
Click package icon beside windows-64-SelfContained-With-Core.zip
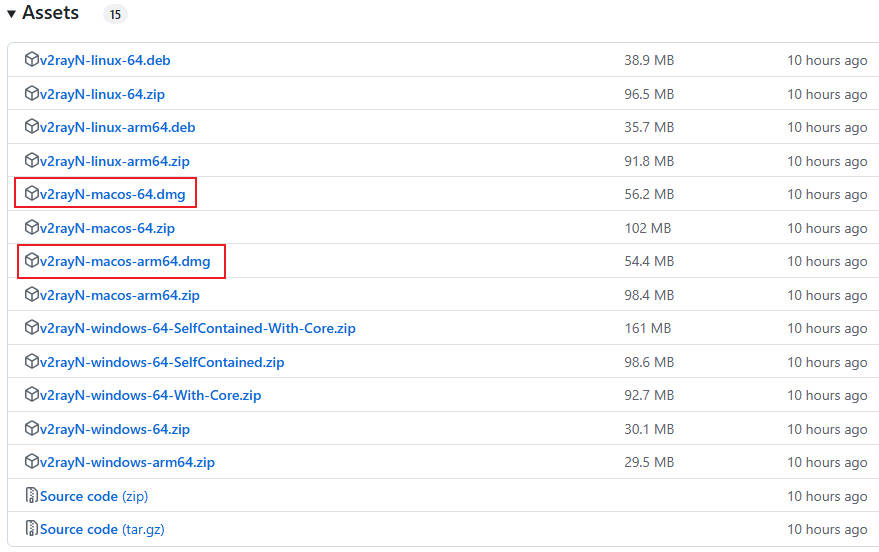32,327
